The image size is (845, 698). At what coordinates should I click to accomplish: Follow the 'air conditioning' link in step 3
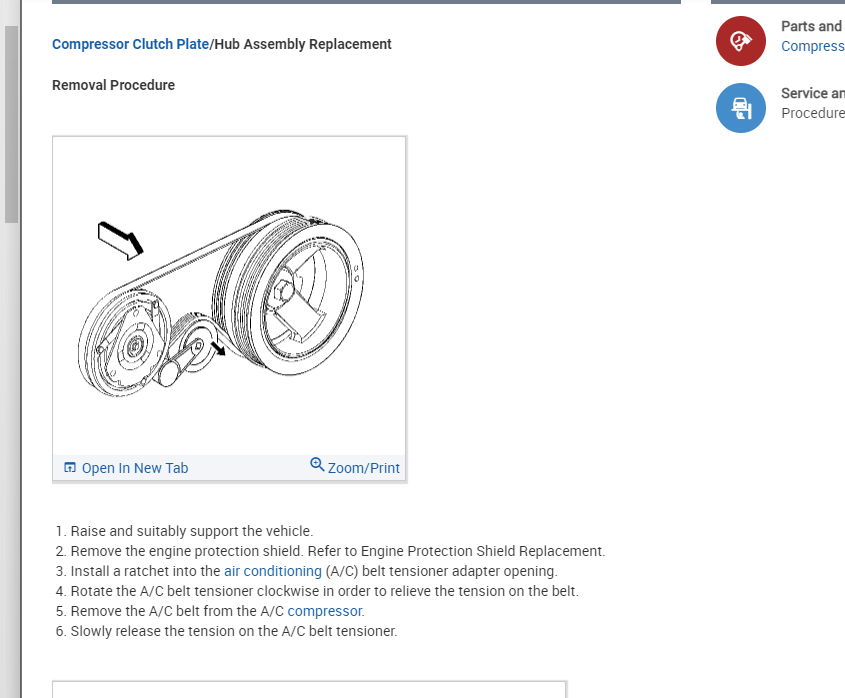point(273,571)
